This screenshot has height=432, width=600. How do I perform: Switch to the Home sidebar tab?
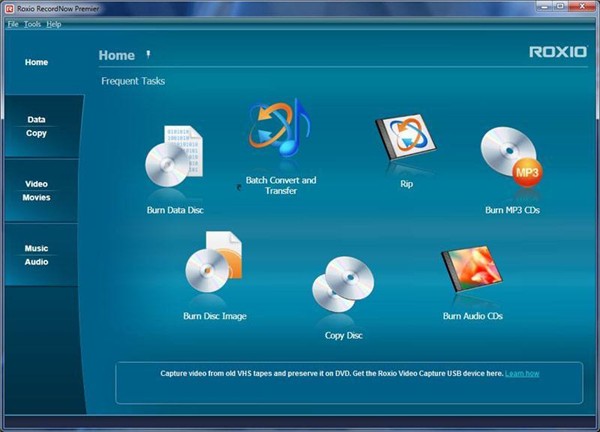click(36, 62)
